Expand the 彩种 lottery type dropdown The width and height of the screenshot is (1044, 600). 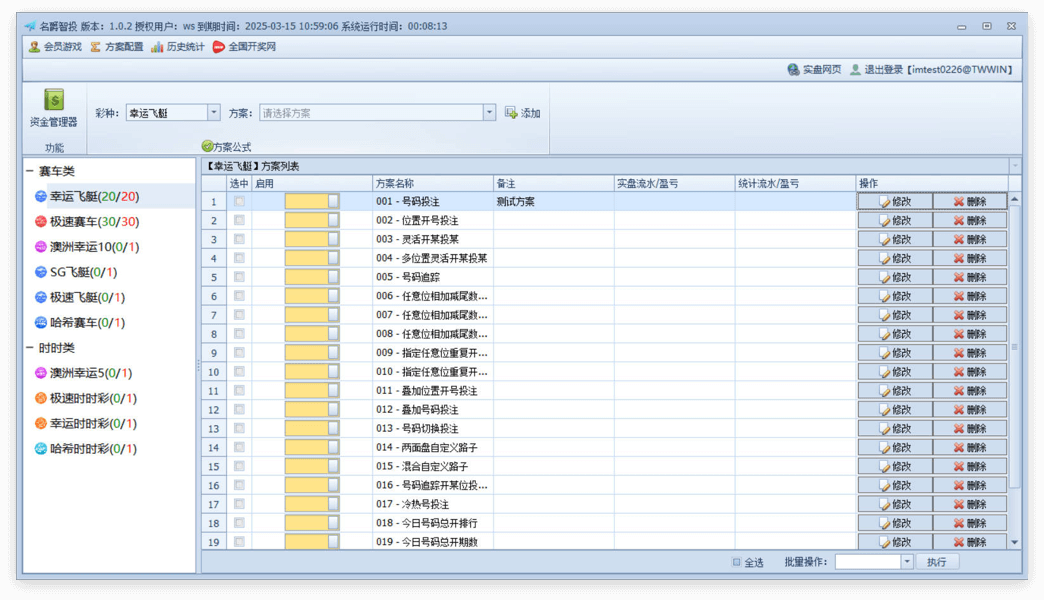(x=214, y=113)
